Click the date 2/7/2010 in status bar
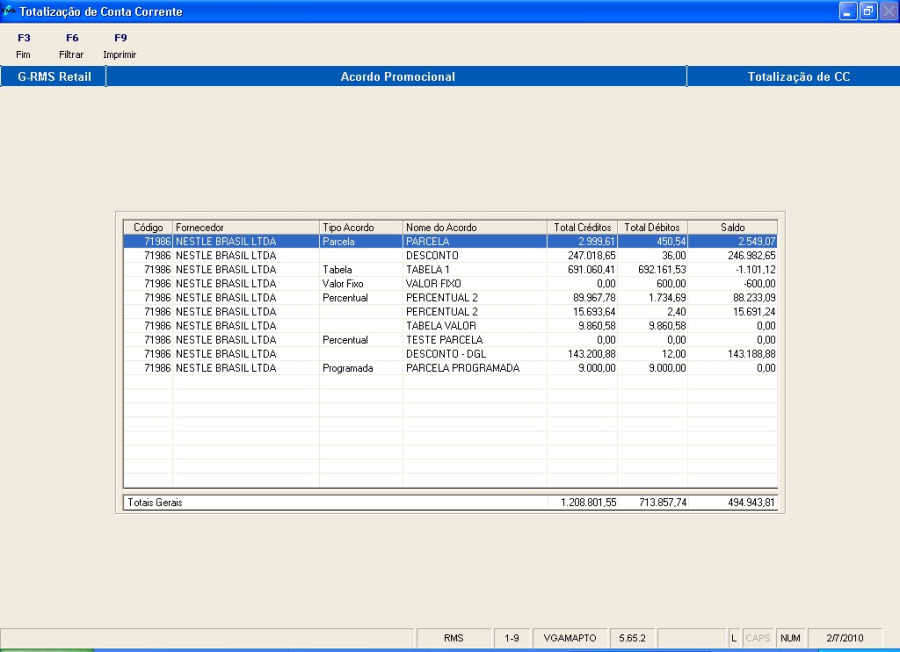 pos(844,638)
